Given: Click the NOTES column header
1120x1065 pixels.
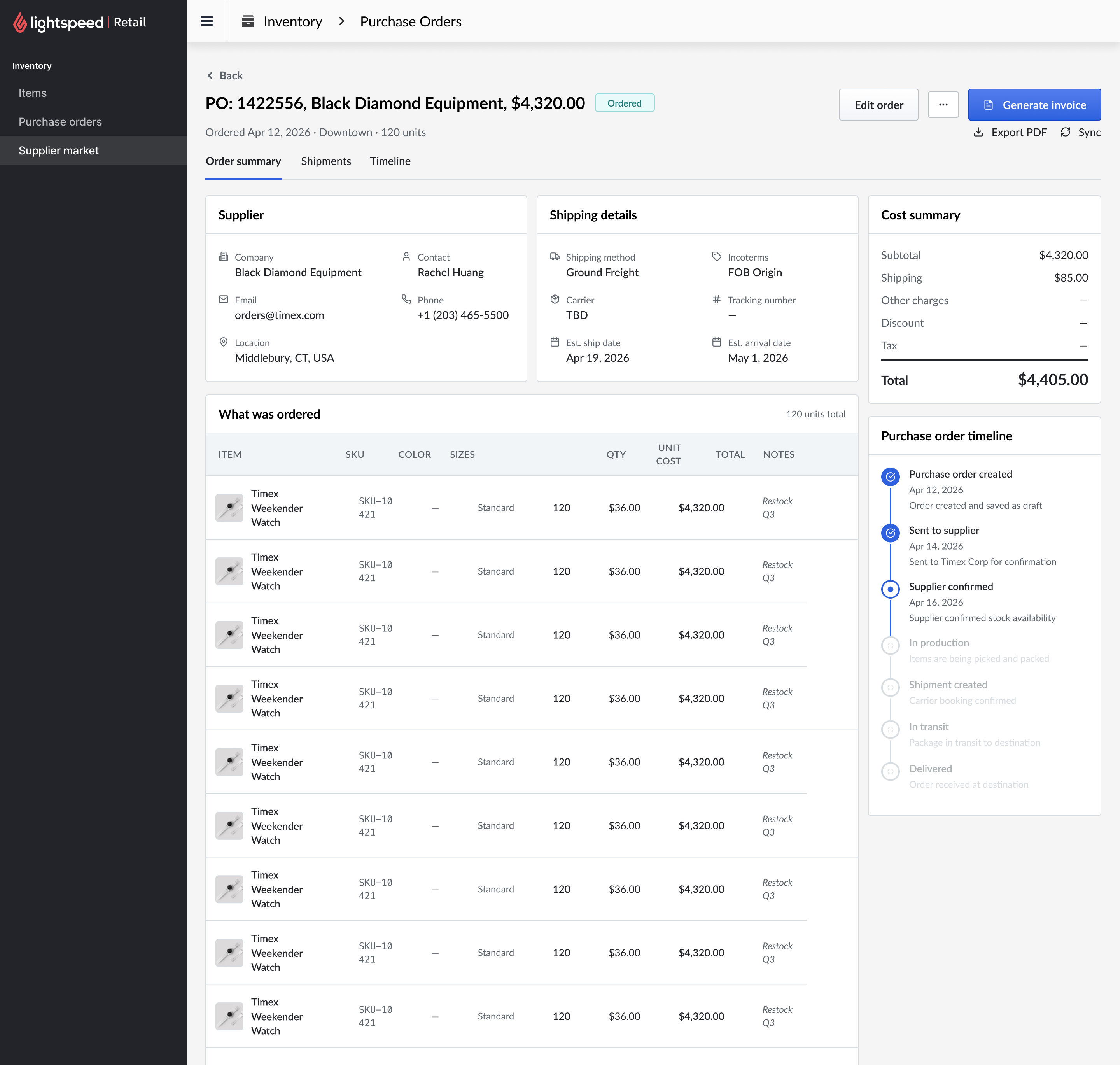Looking at the screenshot, I should [779, 454].
